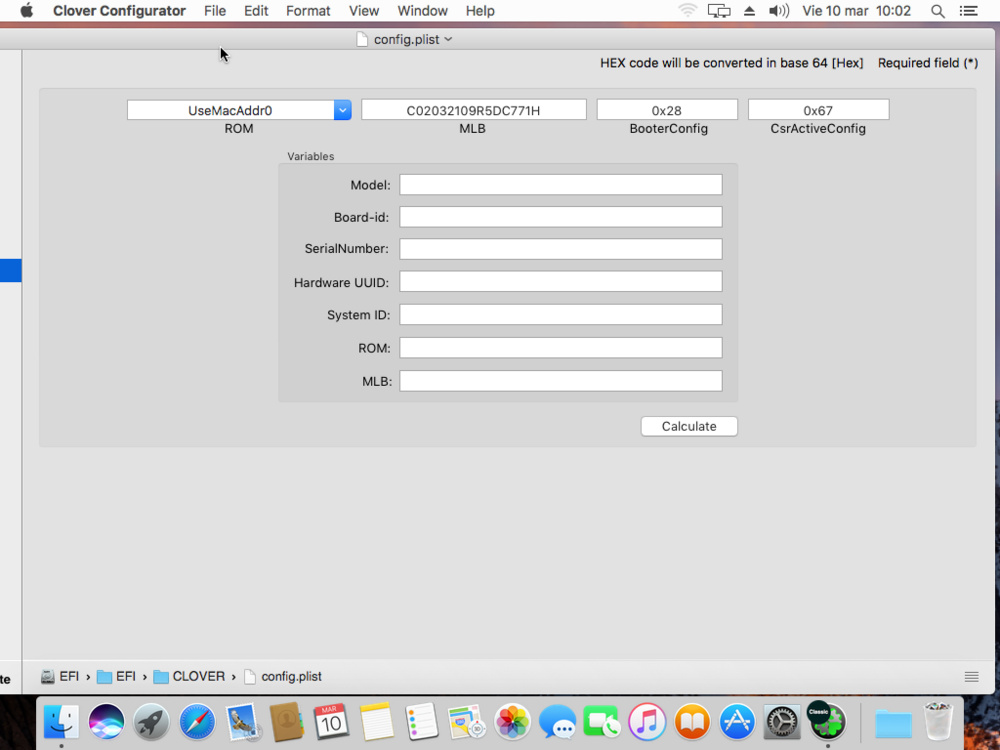Open the Format menu
Image resolution: width=1000 pixels, height=750 pixels.
point(308,11)
